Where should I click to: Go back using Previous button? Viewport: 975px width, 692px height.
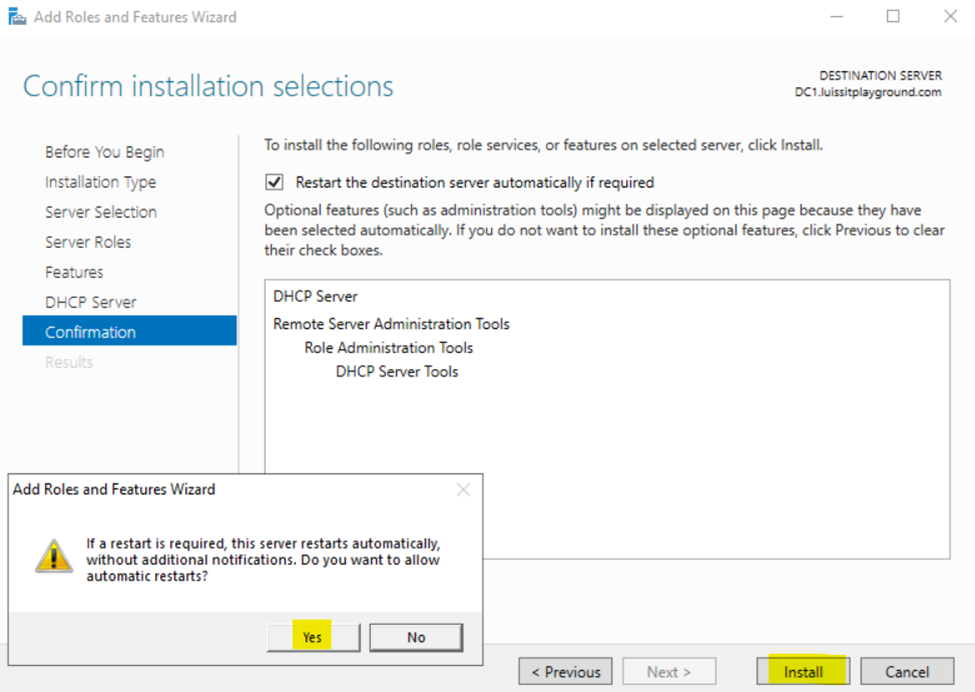pos(565,671)
